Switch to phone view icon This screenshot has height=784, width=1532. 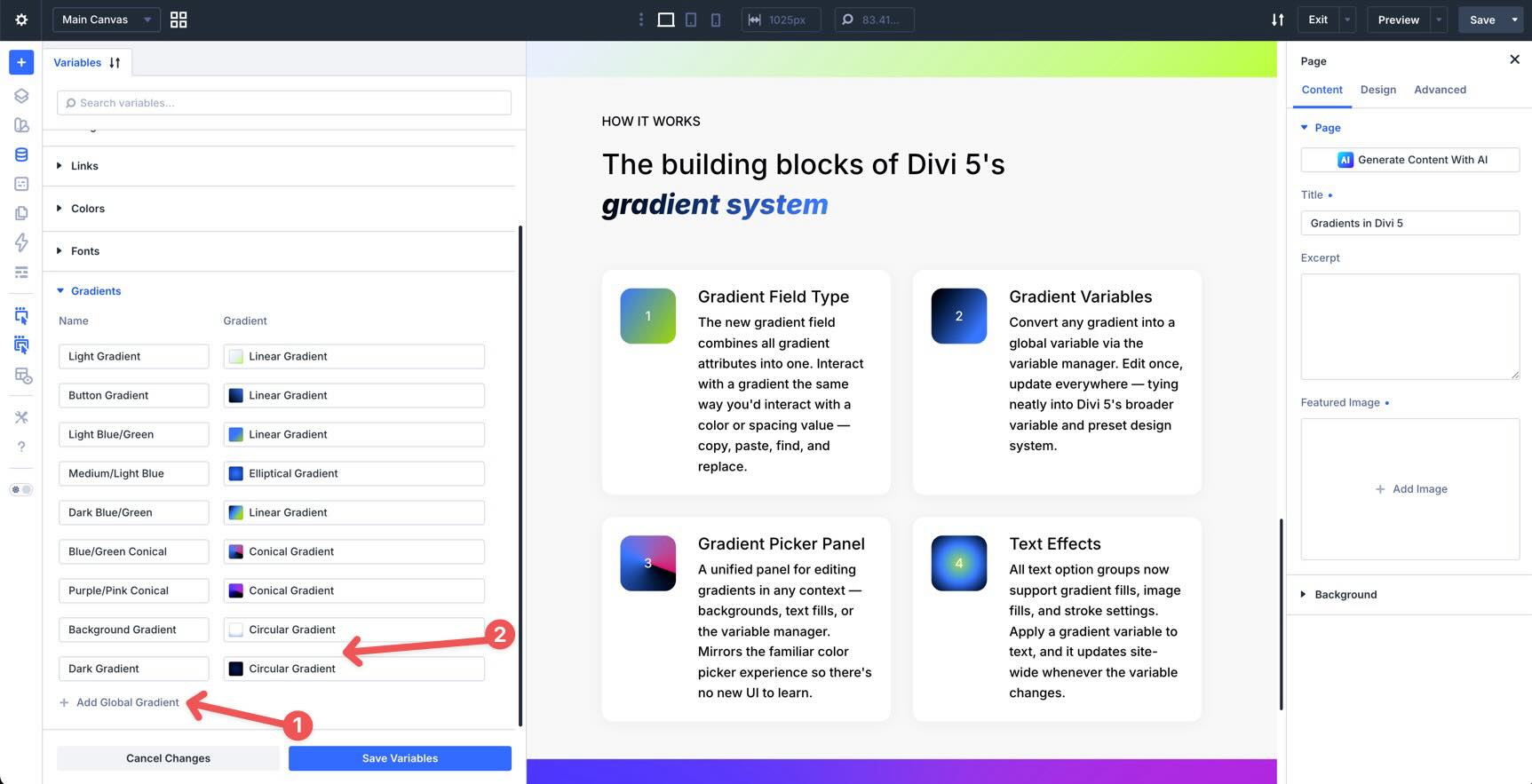click(x=716, y=20)
